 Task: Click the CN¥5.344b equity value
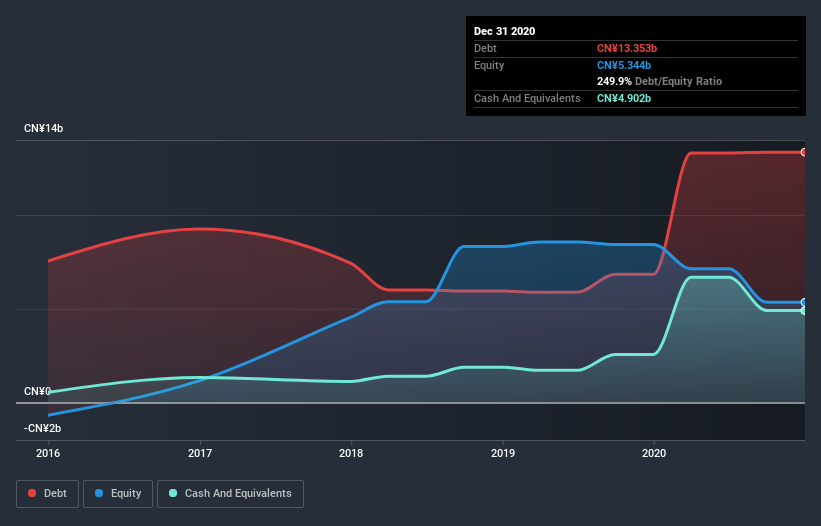(x=624, y=65)
